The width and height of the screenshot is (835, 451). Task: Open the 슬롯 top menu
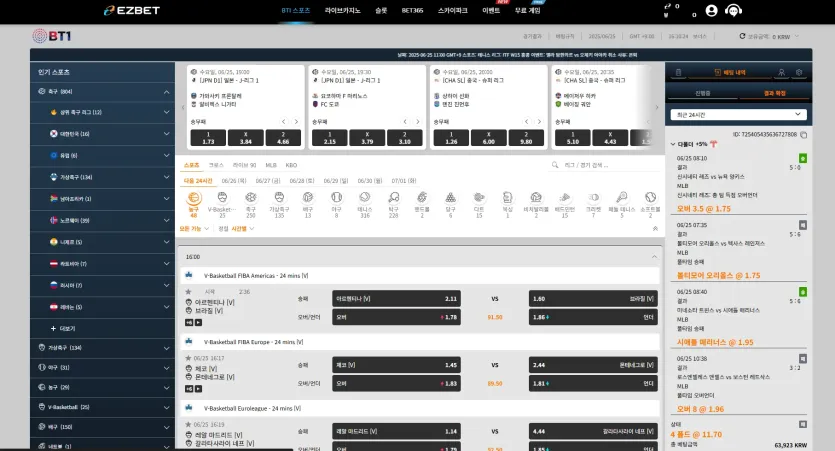[381, 11]
